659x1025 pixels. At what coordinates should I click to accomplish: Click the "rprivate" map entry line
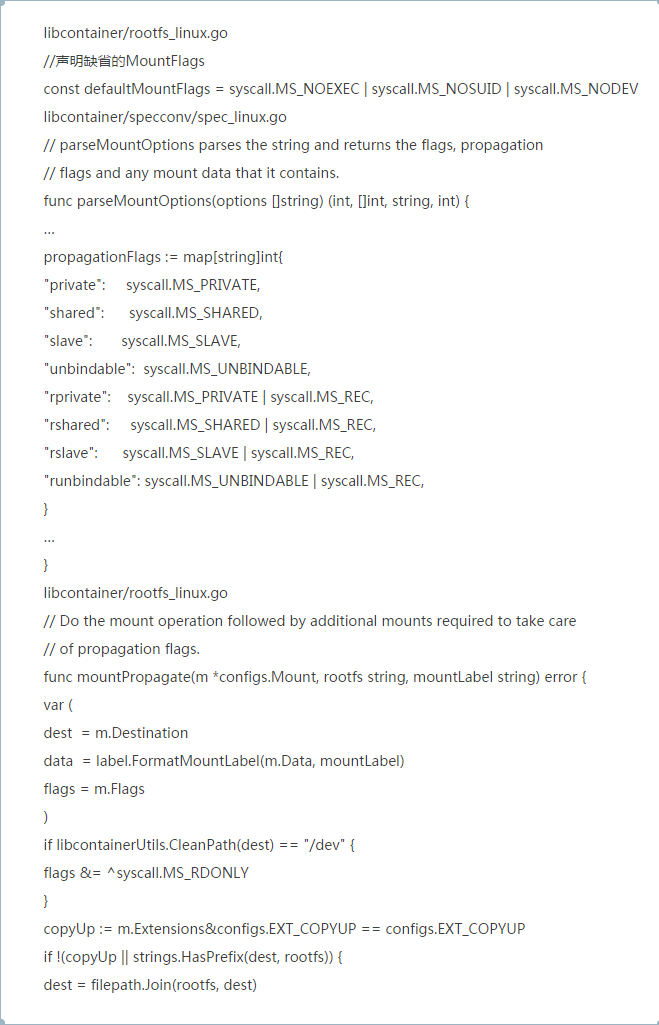click(x=209, y=397)
